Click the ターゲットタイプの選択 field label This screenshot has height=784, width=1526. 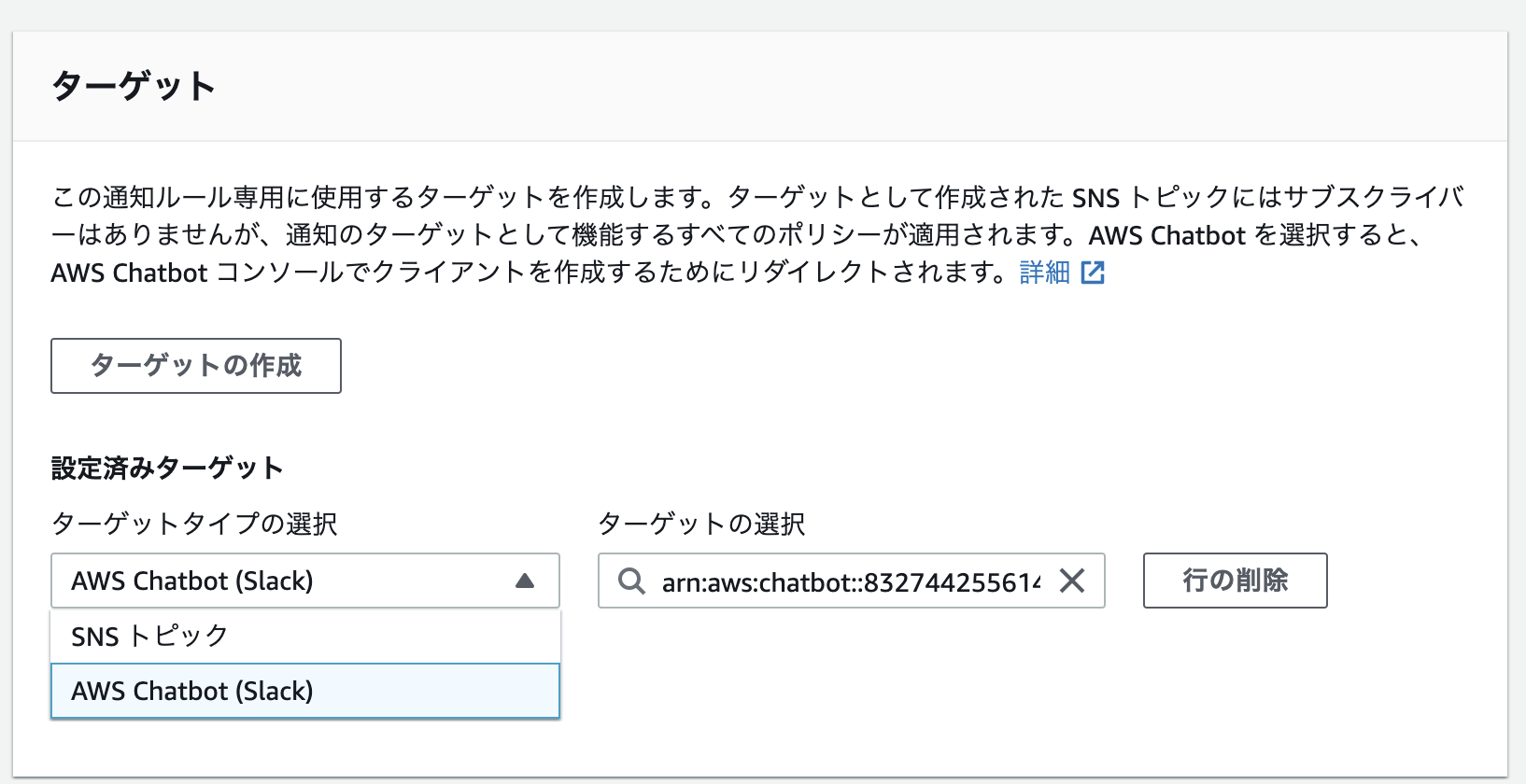point(194,525)
